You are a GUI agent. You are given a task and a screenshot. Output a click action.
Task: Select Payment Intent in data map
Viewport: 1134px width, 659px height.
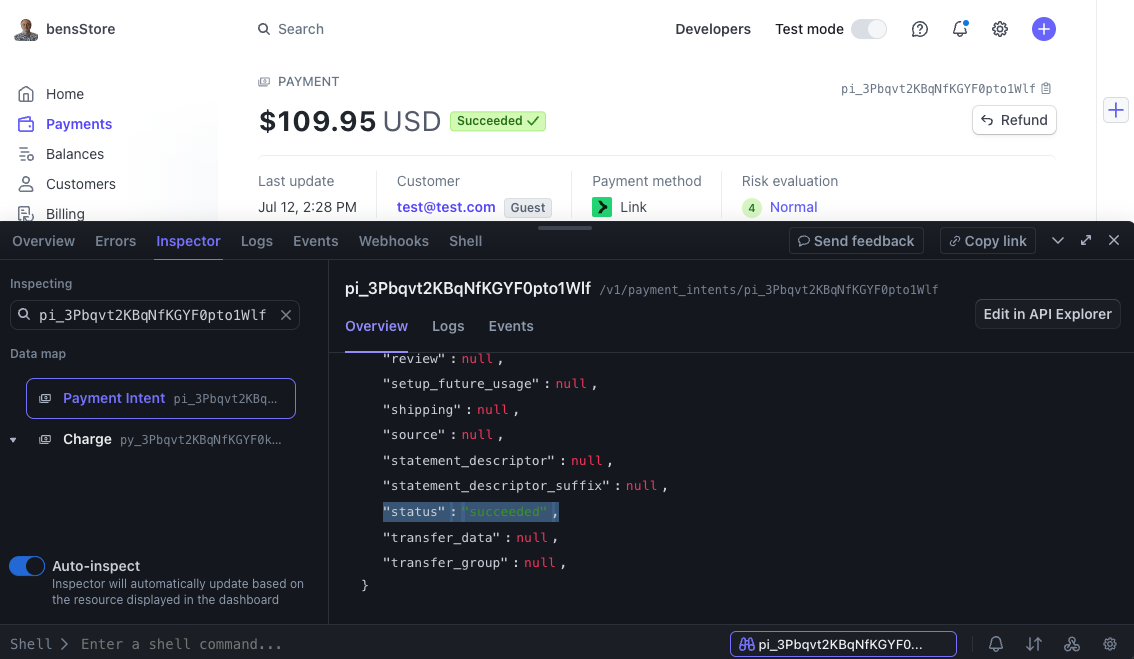161,399
